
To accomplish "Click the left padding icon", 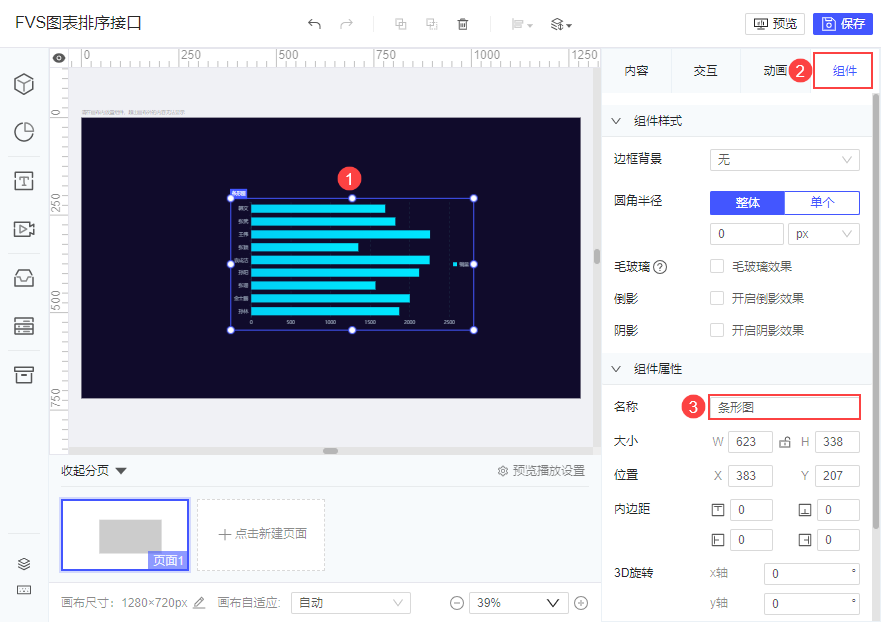I will click(x=718, y=540).
